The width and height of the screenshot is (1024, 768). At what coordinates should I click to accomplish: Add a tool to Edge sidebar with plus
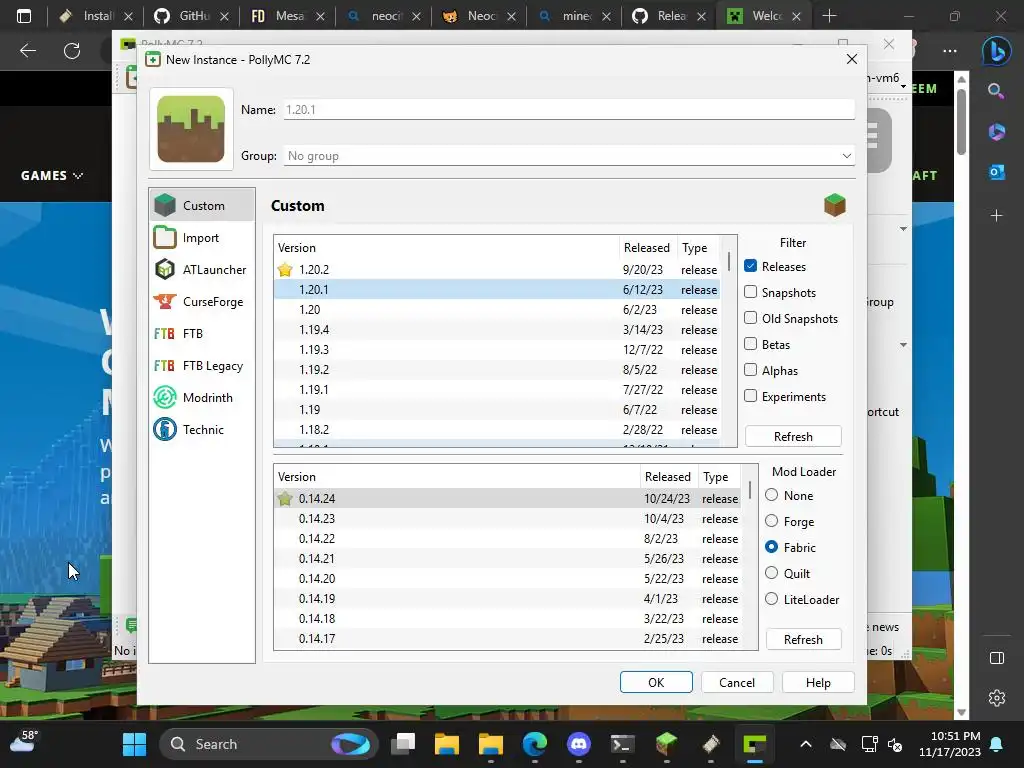click(997, 216)
